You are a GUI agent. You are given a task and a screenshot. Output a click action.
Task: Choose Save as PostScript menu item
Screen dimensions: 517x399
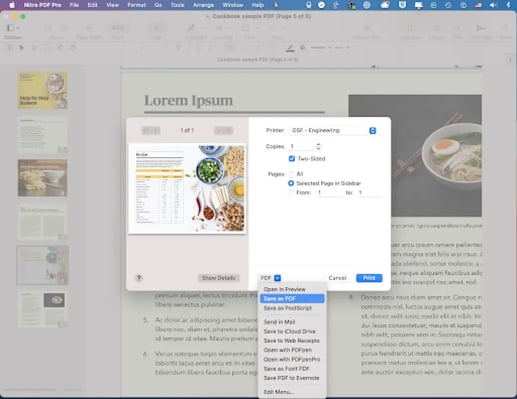pyautogui.click(x=292, y=308)
